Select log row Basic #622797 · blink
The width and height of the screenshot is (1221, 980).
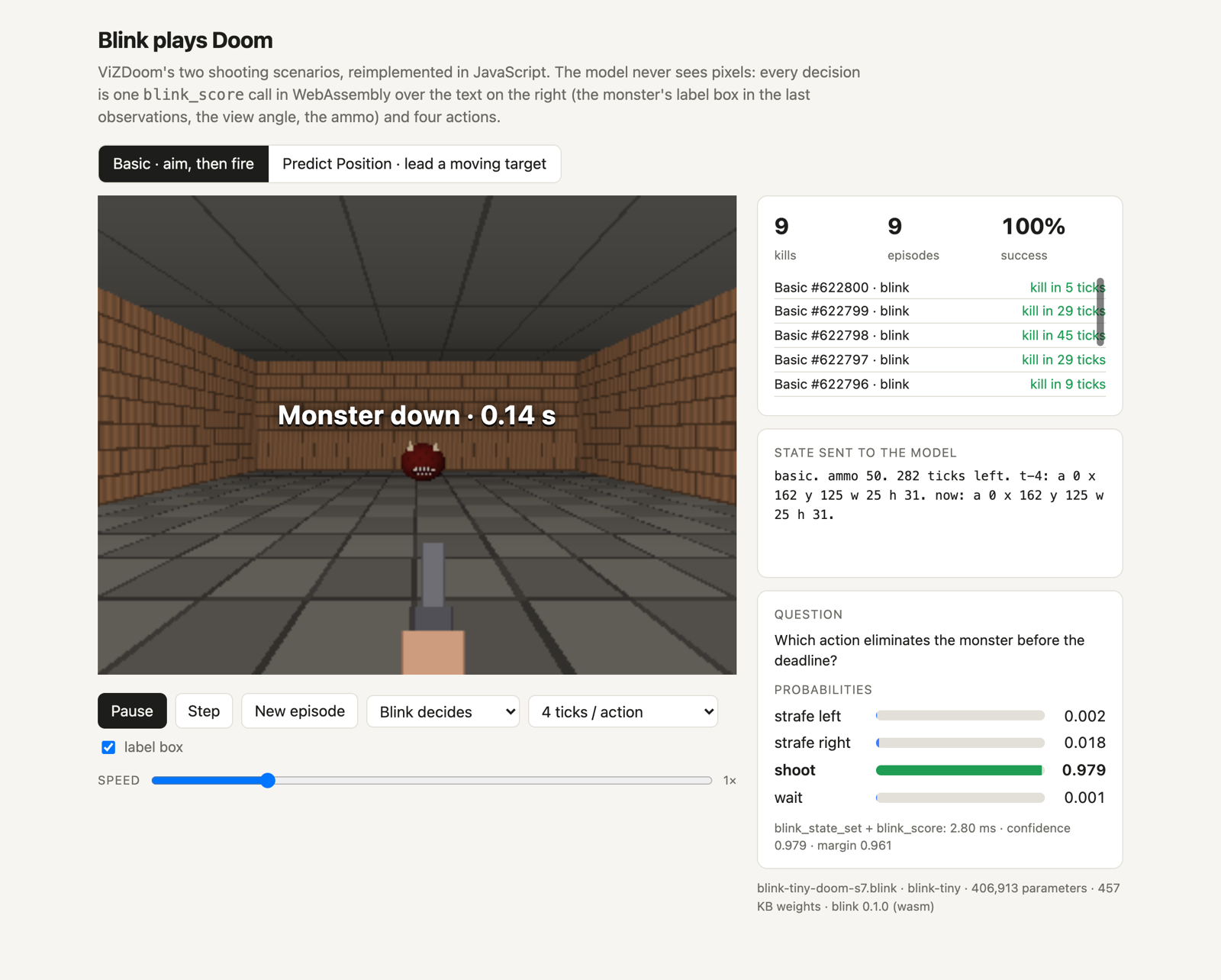939,360
